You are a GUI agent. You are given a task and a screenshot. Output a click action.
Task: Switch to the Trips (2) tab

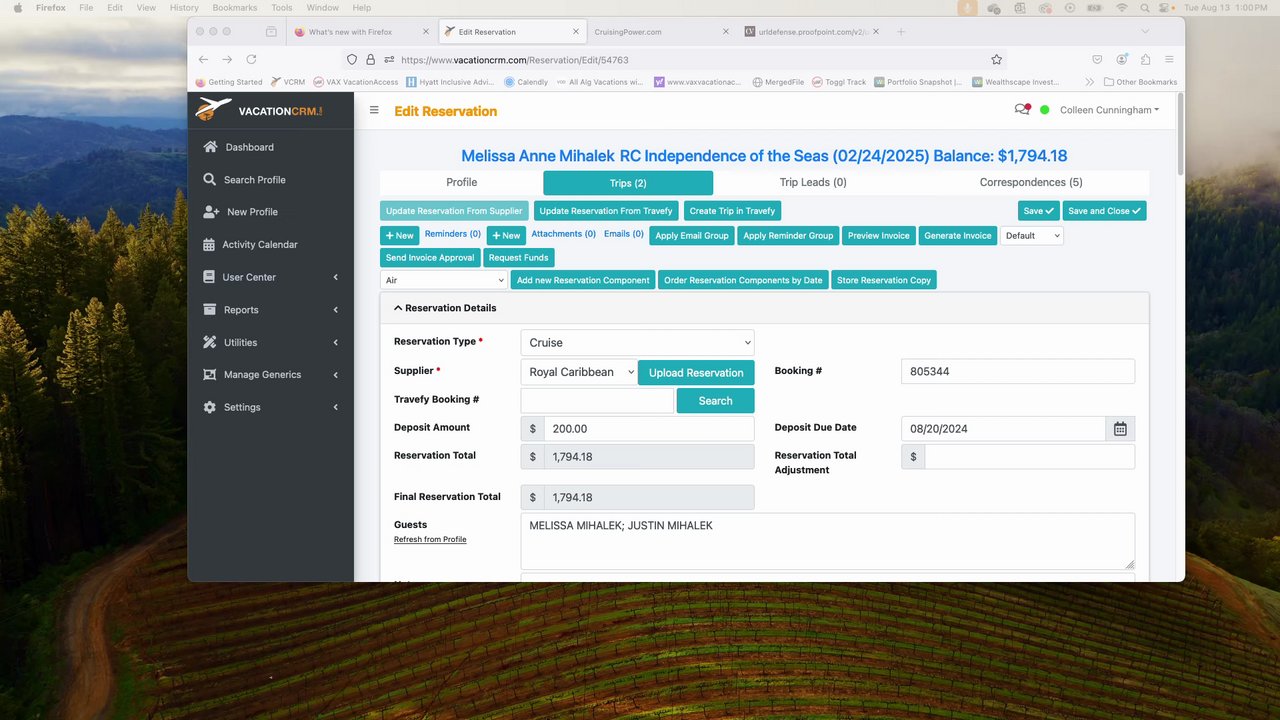(x=628, y=183)
